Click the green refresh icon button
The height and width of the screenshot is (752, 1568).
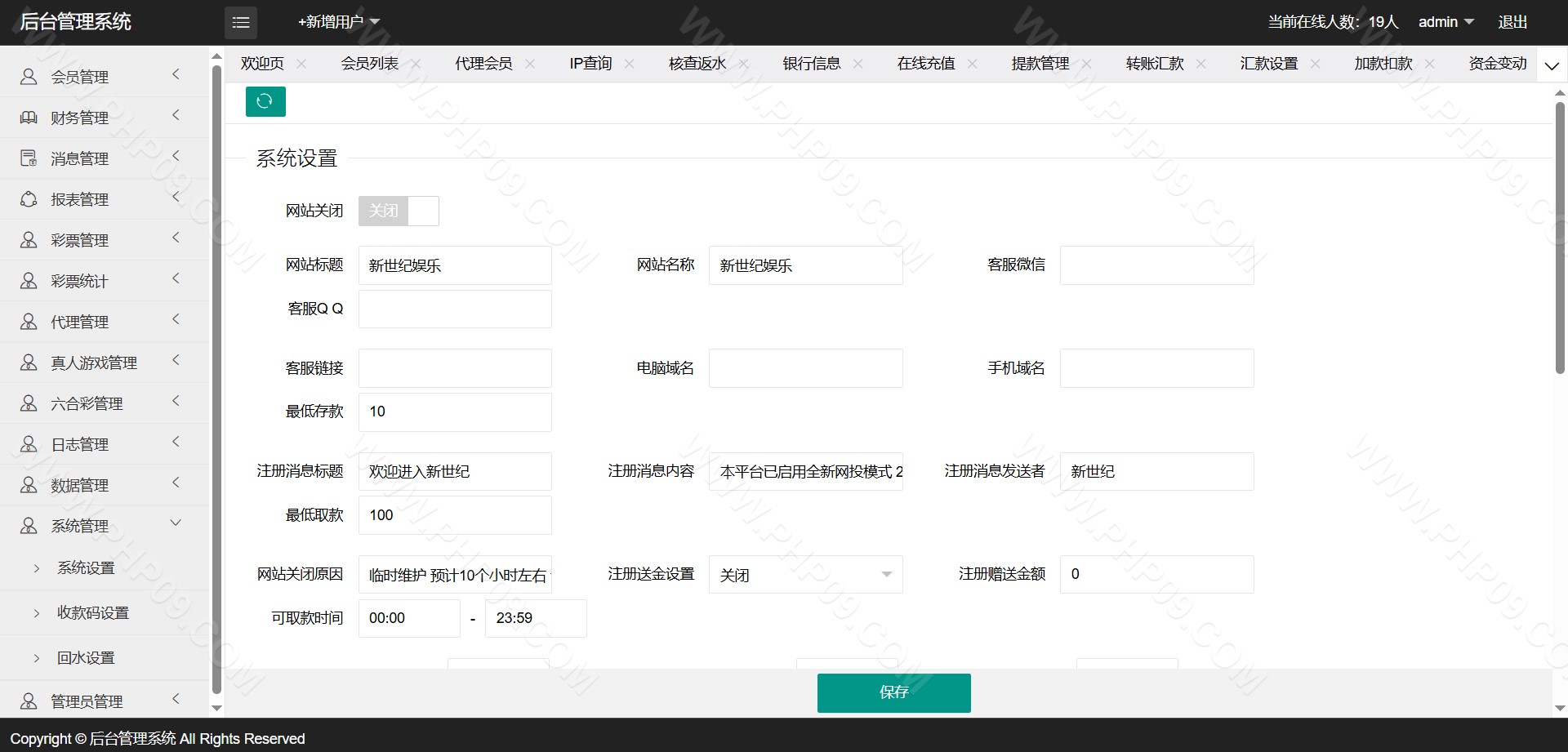(265, 101)
